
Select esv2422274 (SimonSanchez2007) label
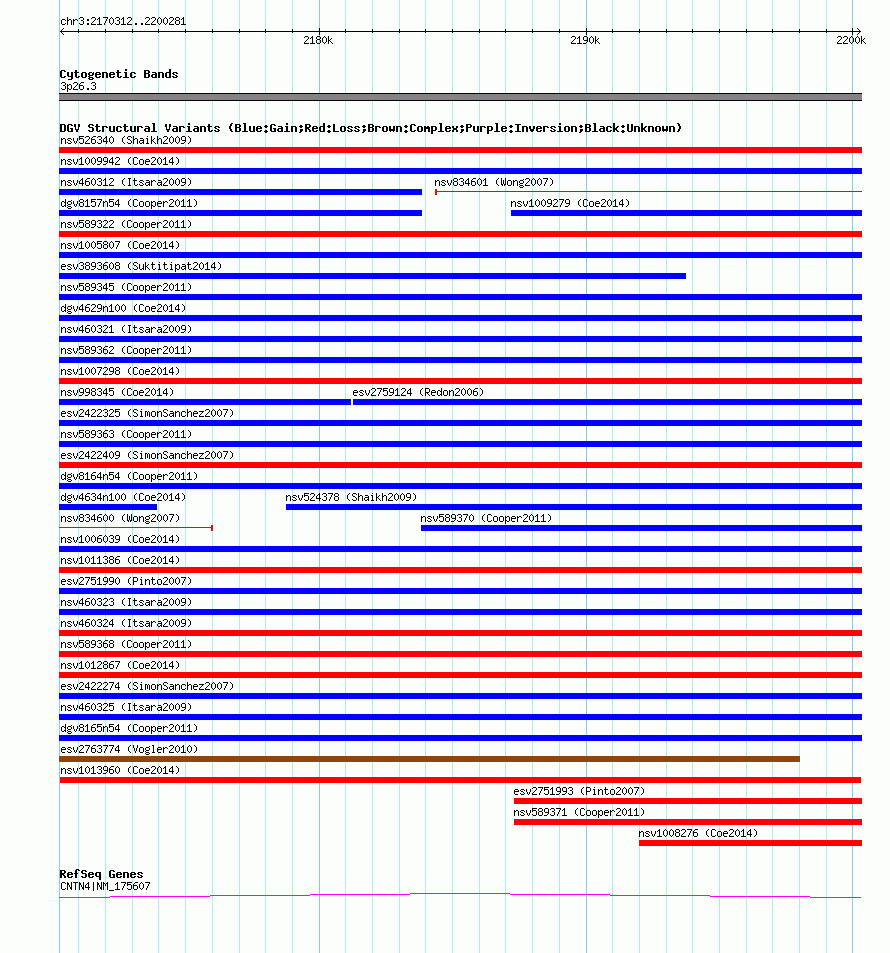147,687
